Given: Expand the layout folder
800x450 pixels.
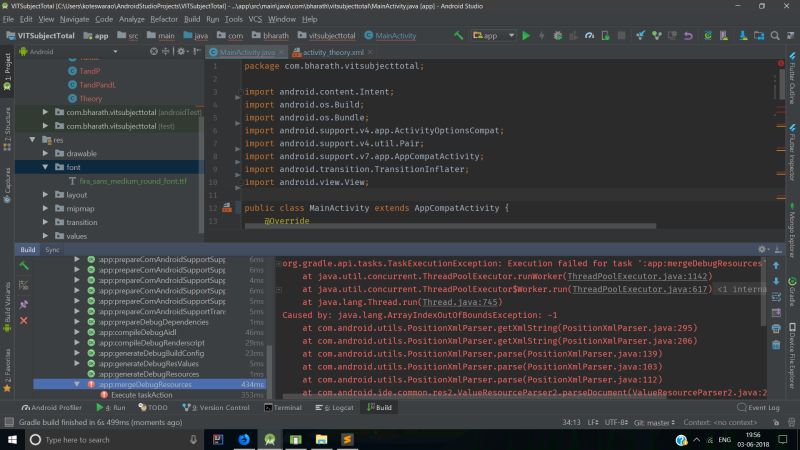Looking at the screenshot, I should (x=45, y=194).
